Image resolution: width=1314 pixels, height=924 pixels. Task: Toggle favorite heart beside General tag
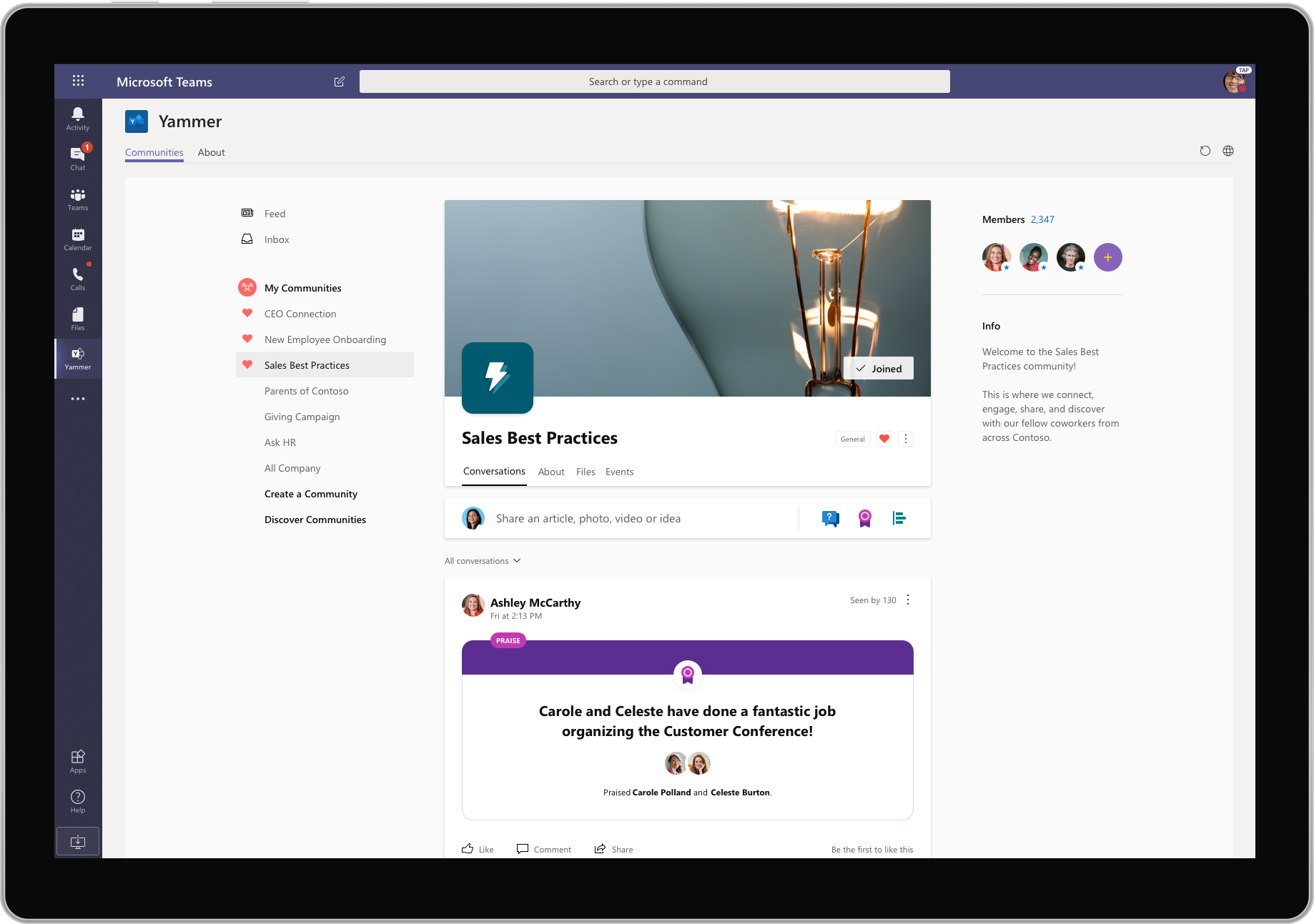(x=884, y=439)
